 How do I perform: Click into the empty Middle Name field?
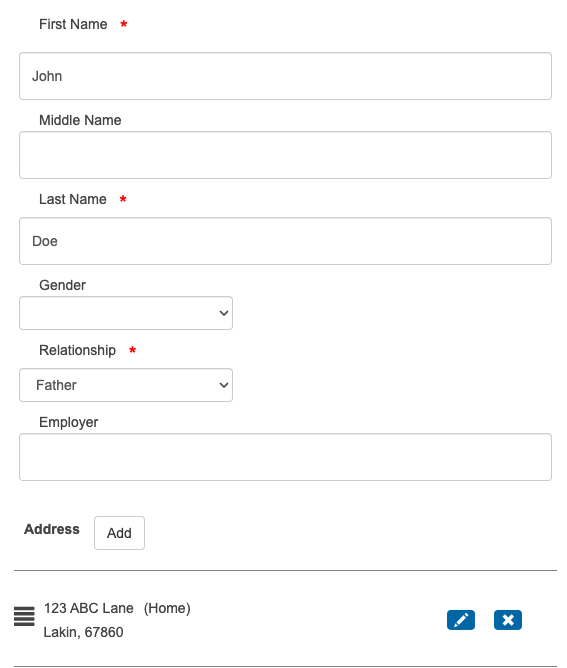pos(285,155)
